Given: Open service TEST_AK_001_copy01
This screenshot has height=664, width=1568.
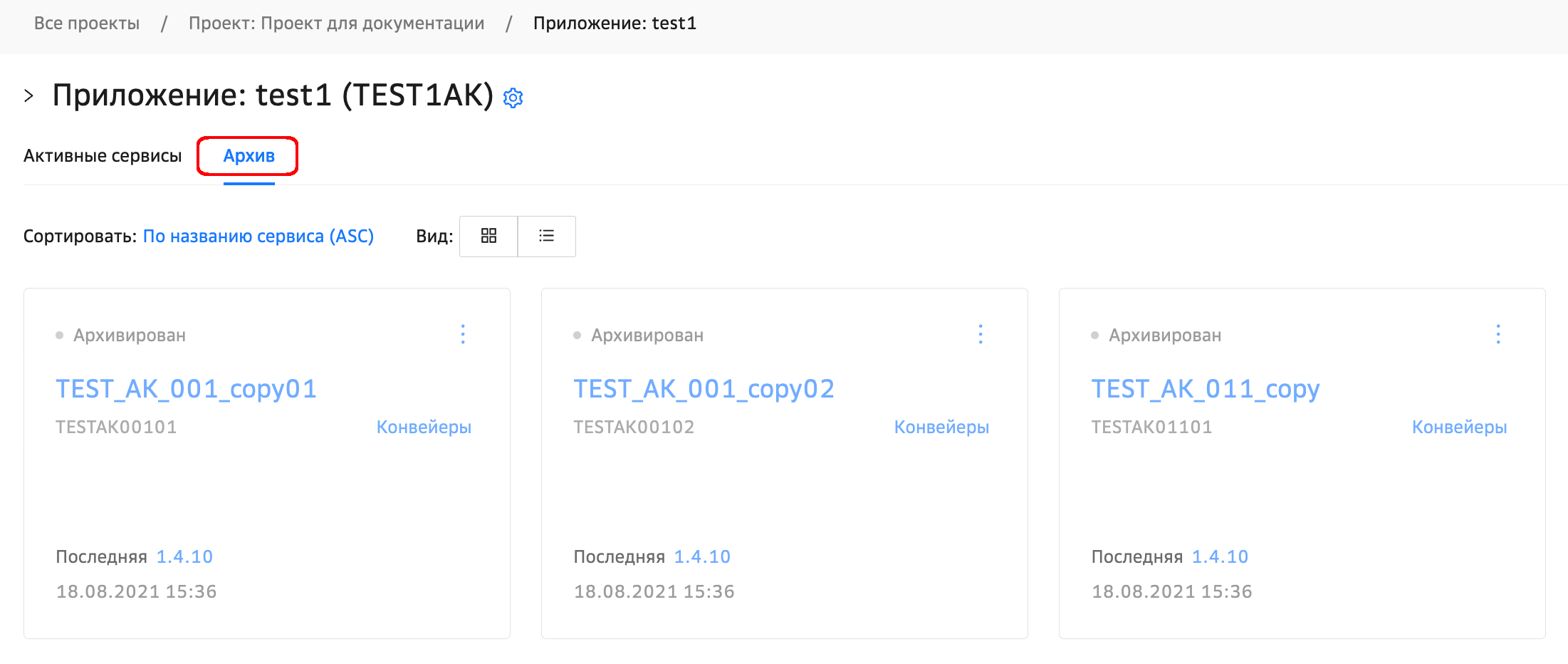Looking at the screenshot, I should tap(186, 389).
